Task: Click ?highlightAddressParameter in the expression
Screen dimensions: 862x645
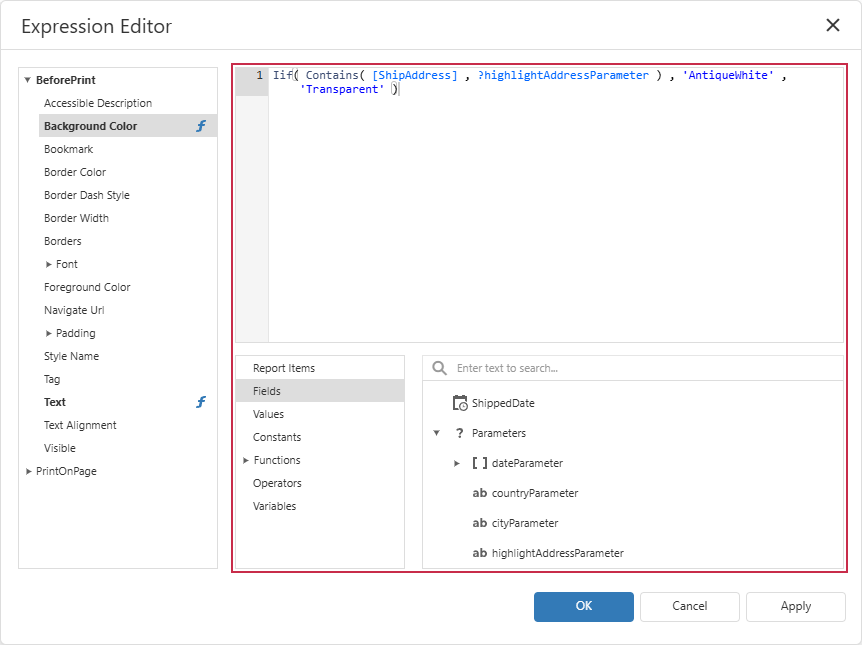Action: click(x=563, y=75)
